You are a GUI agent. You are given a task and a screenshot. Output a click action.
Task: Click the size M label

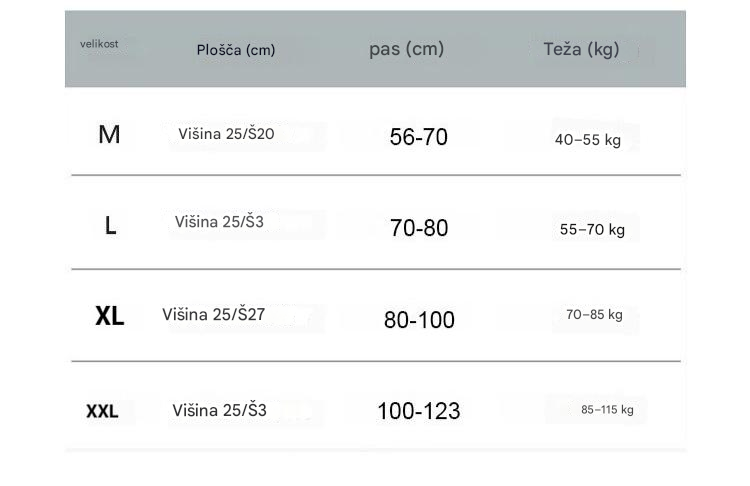(109, 135)
